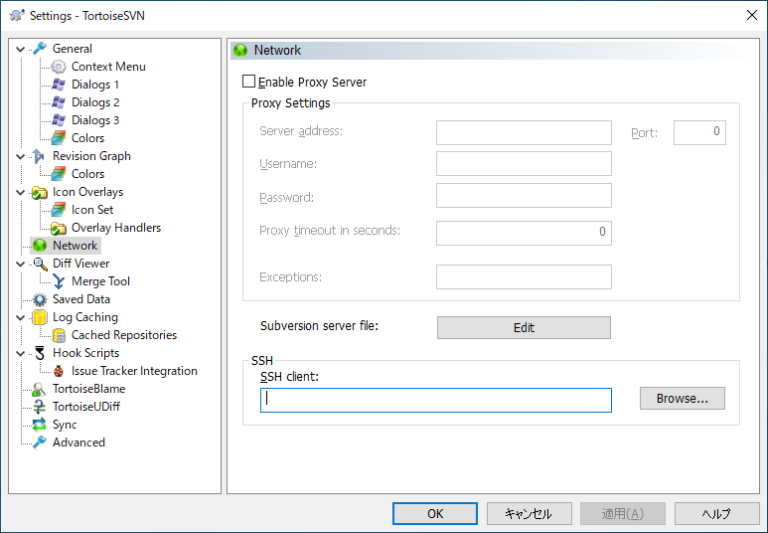Click the Hook Scripts icon
The width and height of the screenshot is (768, 533).
point(40,353)
